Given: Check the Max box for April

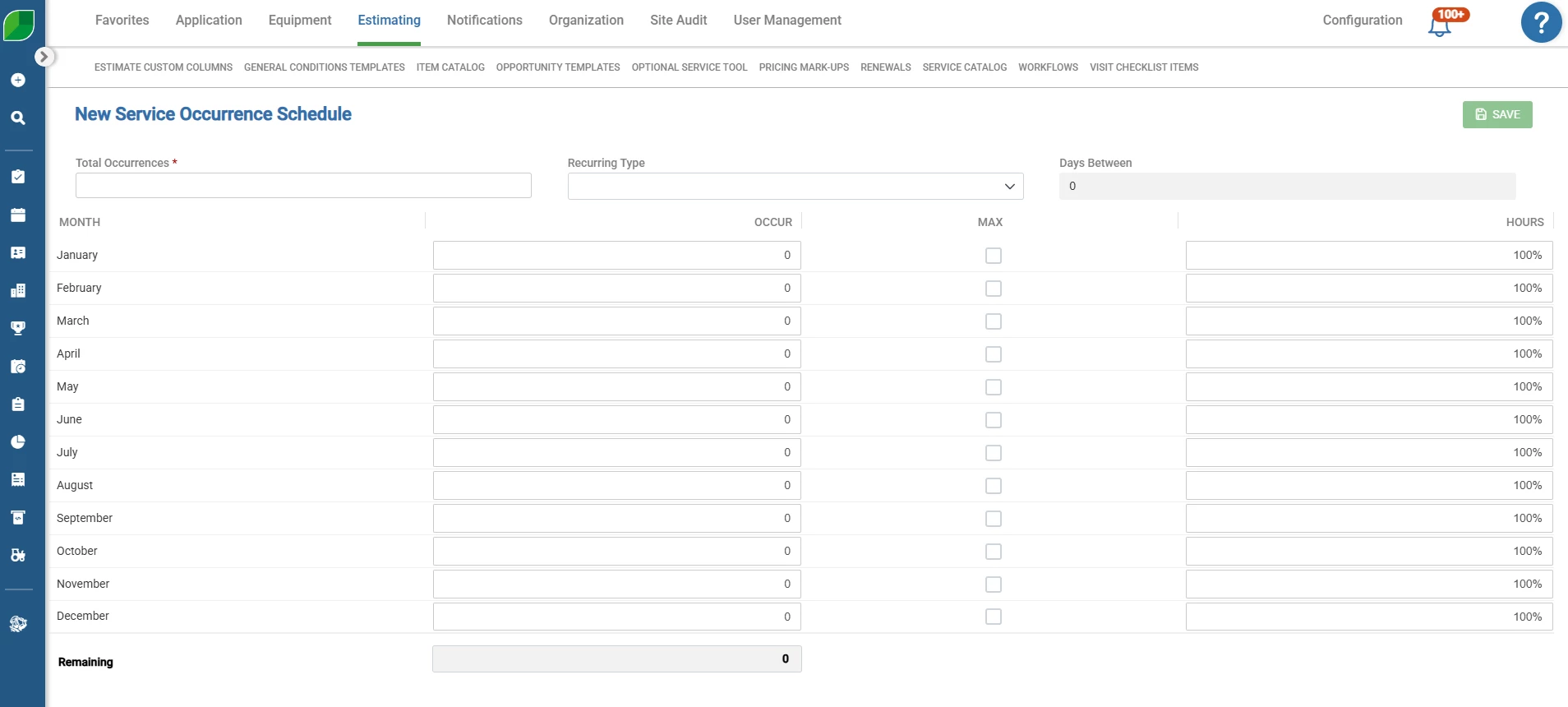Looking at the screenshot, I should tap(994, 354).
